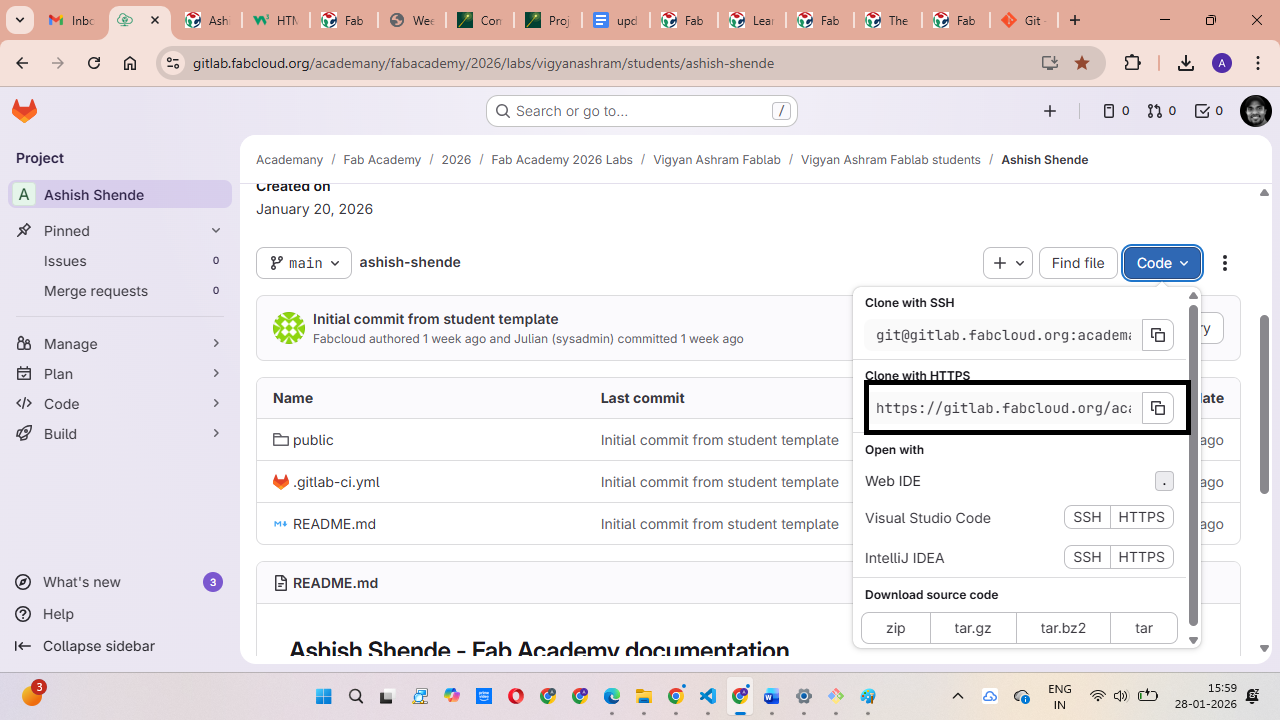Open What's new in sidebar

[120, 582]
